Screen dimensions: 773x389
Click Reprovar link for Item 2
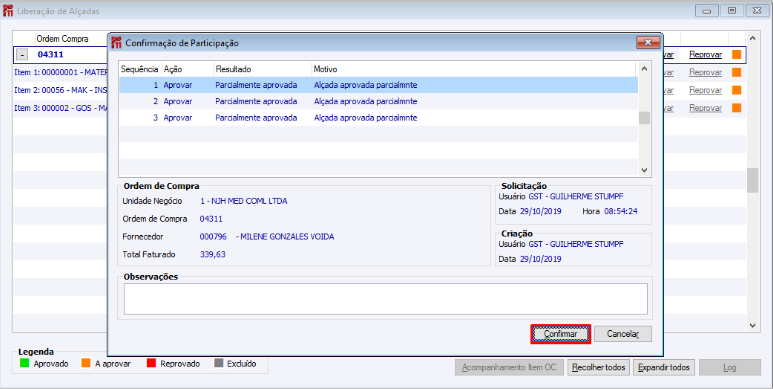tap(705, 90)
